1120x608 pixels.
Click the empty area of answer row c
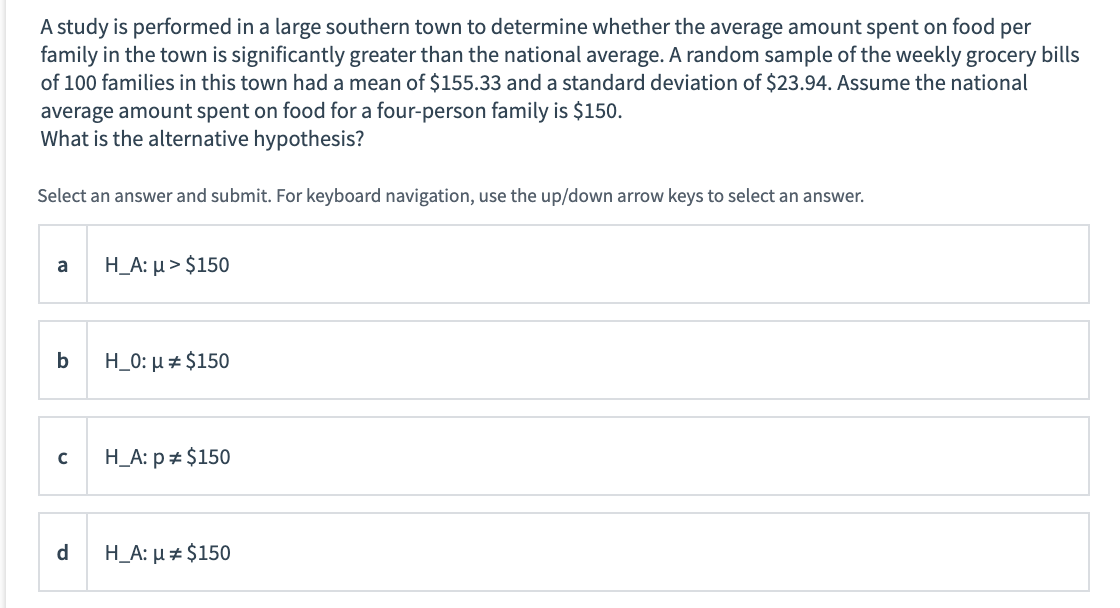click(657, 456)
